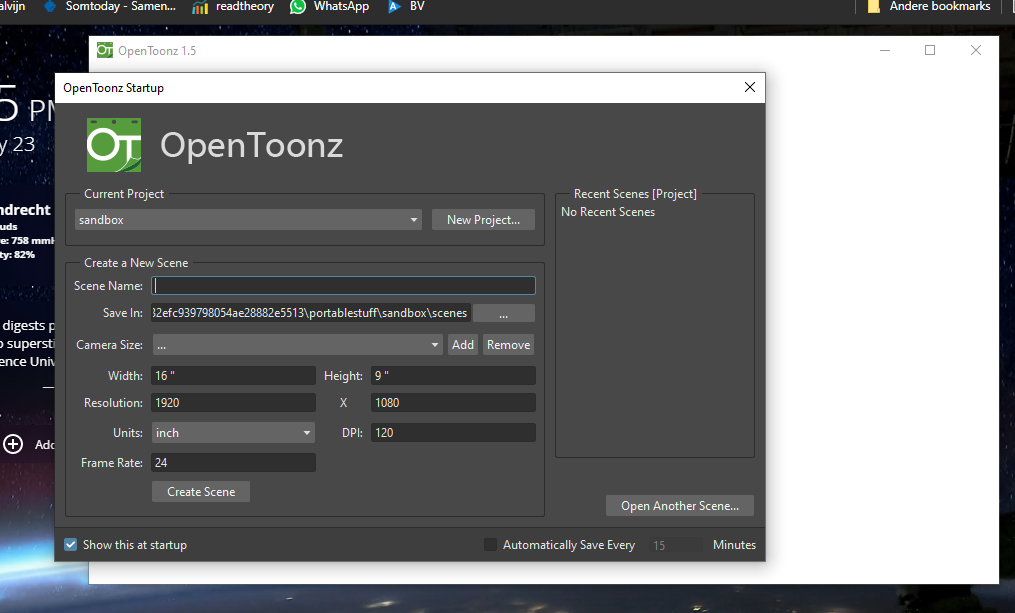Switch to the Somtoday browser tab
Screen dimensions: 1015x613
tap(110, 7)
